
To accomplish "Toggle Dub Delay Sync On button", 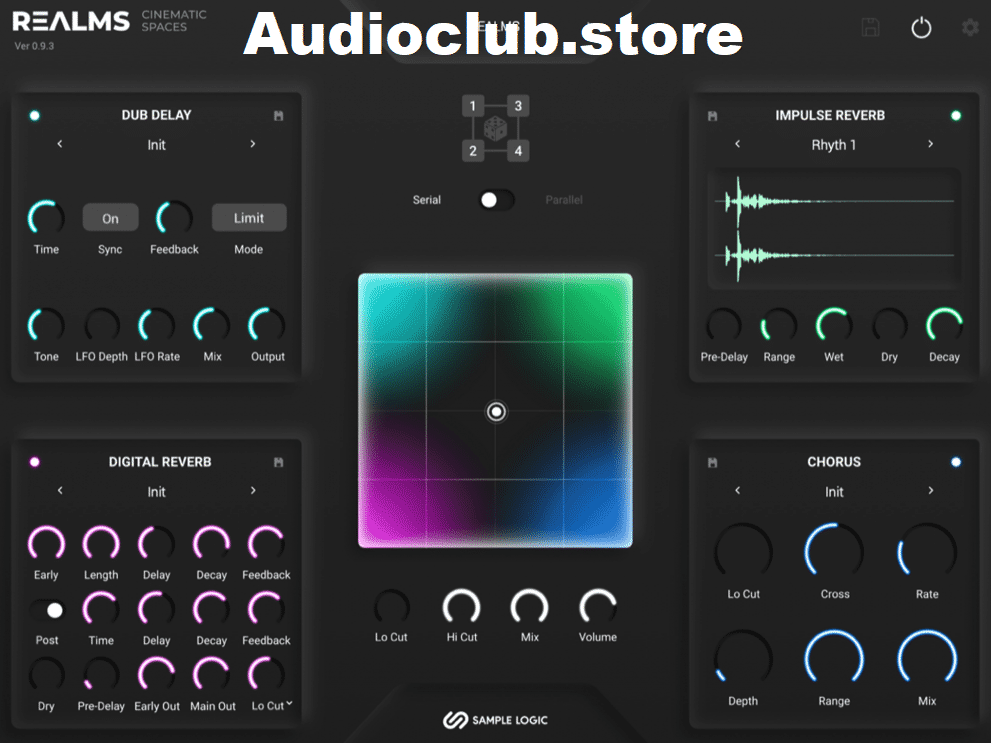I will [111, 218].
